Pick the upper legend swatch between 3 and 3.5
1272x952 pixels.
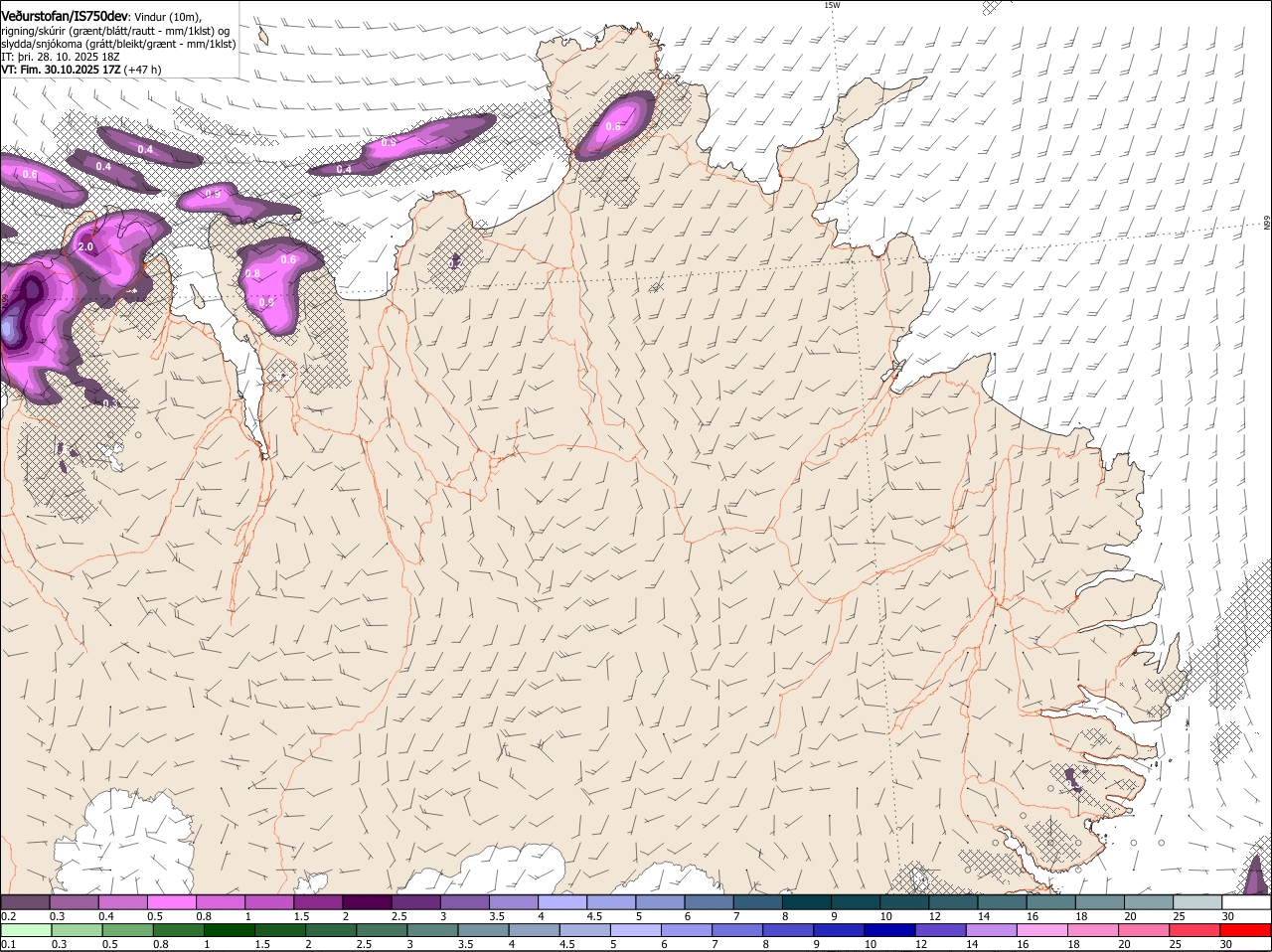(463, 901)
